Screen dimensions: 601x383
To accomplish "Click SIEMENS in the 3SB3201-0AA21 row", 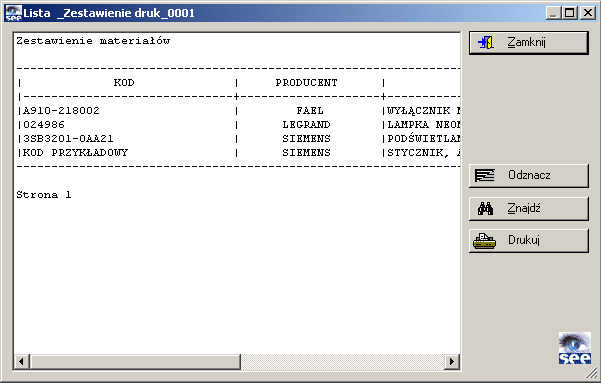I will click(x=306, y=138).
